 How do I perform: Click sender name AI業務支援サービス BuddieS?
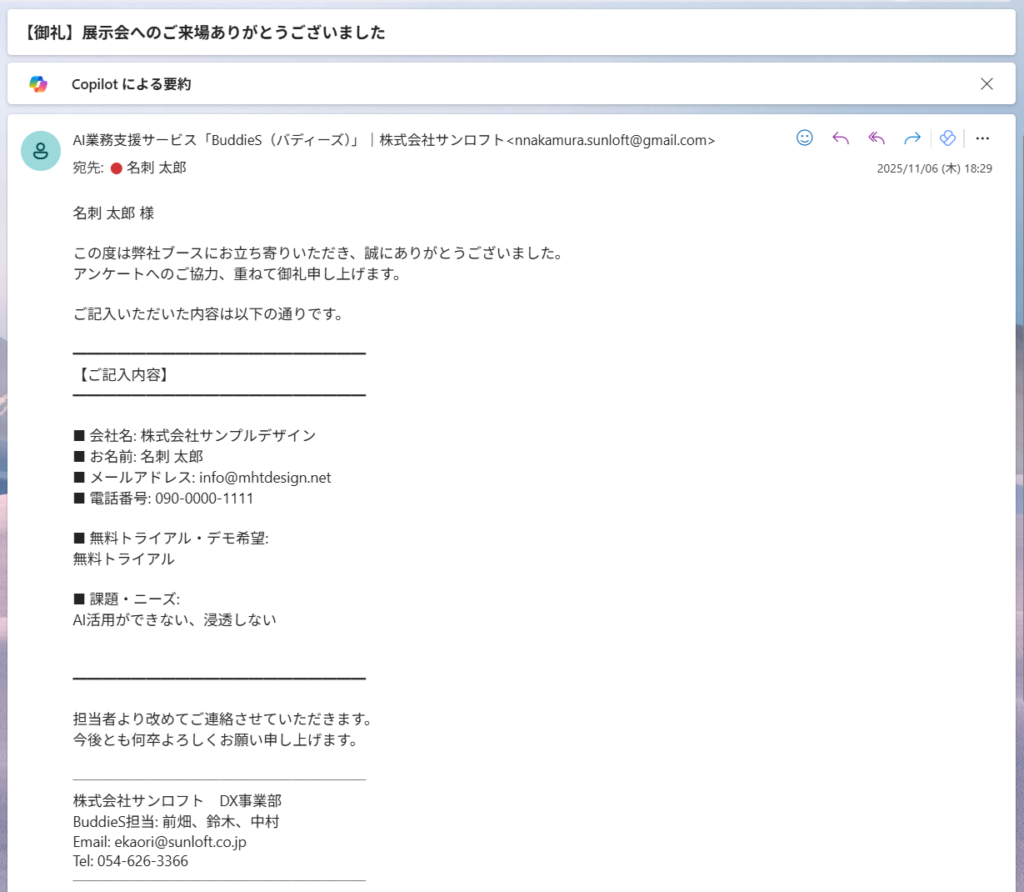click(x=217, y=140)
